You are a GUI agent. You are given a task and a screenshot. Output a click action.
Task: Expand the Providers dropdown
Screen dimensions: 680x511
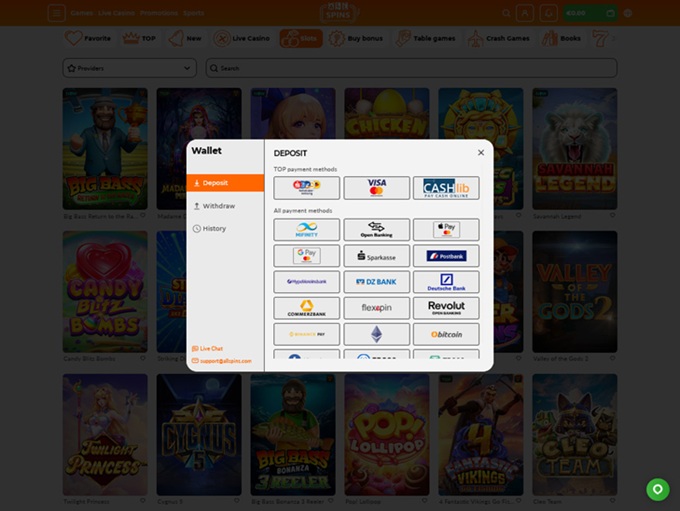coord(129,68)
